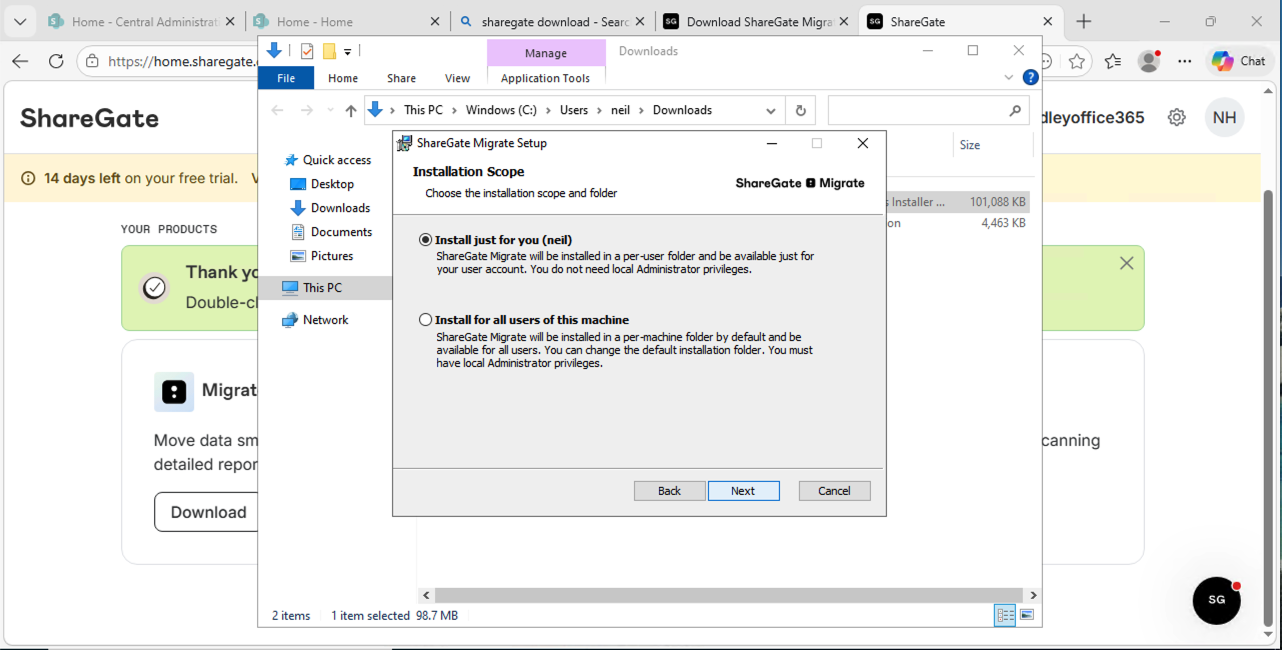
Task: Switch to Home - Central Administration tab
Action: [142, 21]
